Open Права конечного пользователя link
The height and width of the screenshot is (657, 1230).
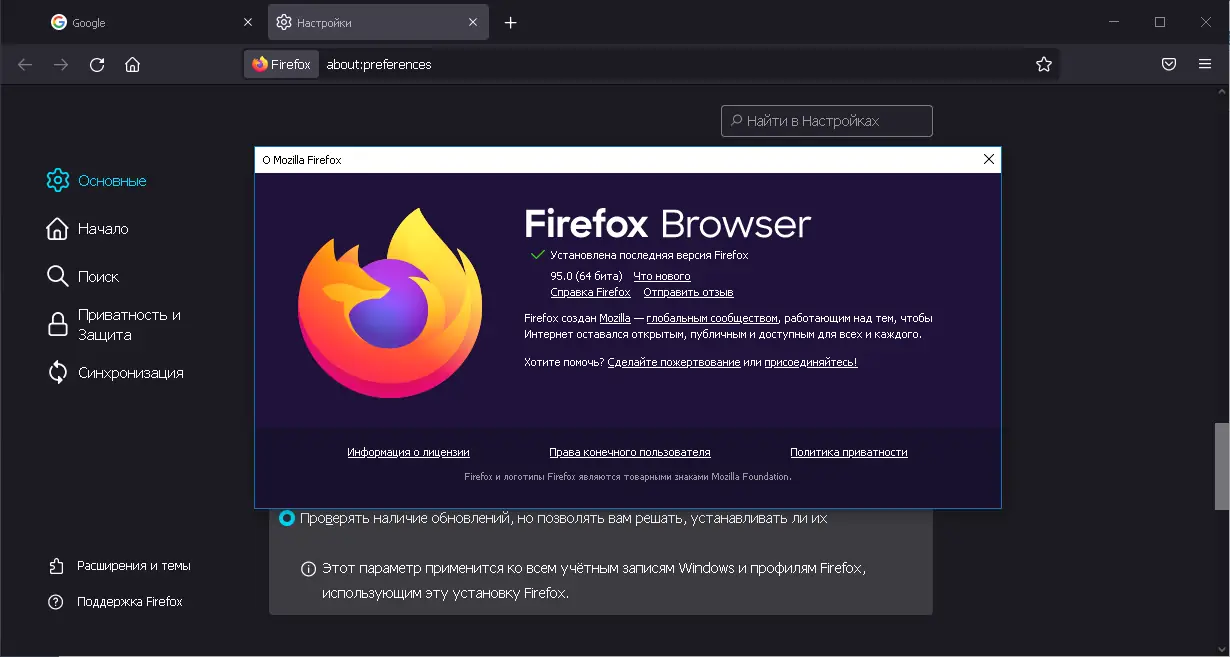630,453
